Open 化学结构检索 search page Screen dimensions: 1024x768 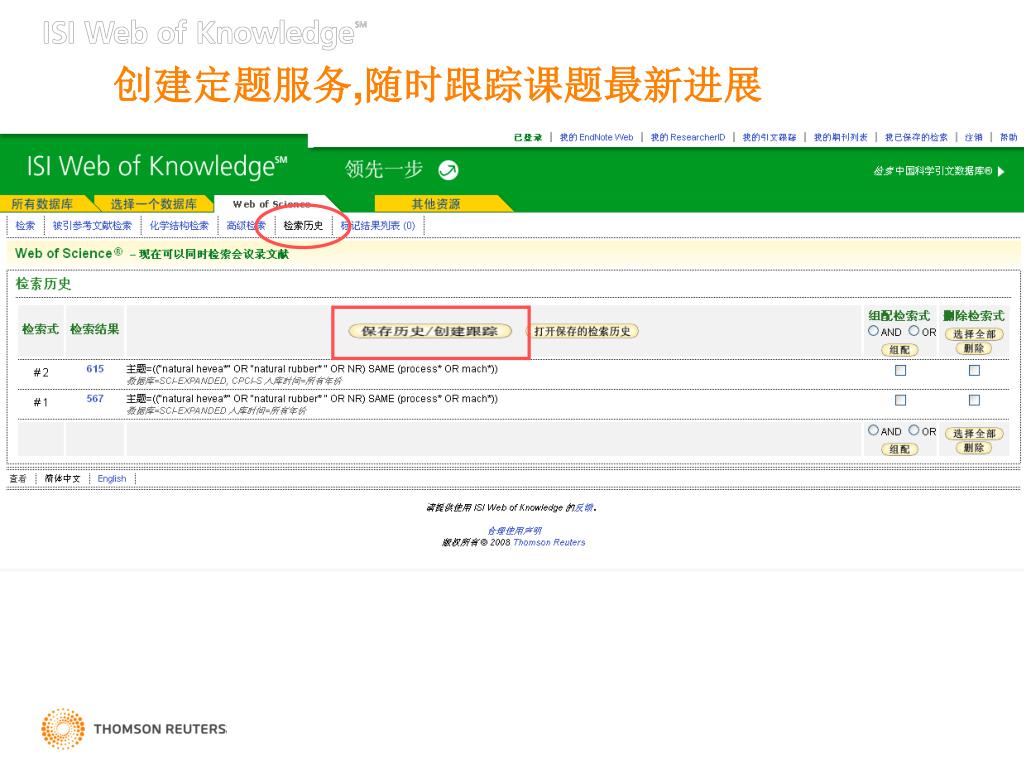coord(179,226)
